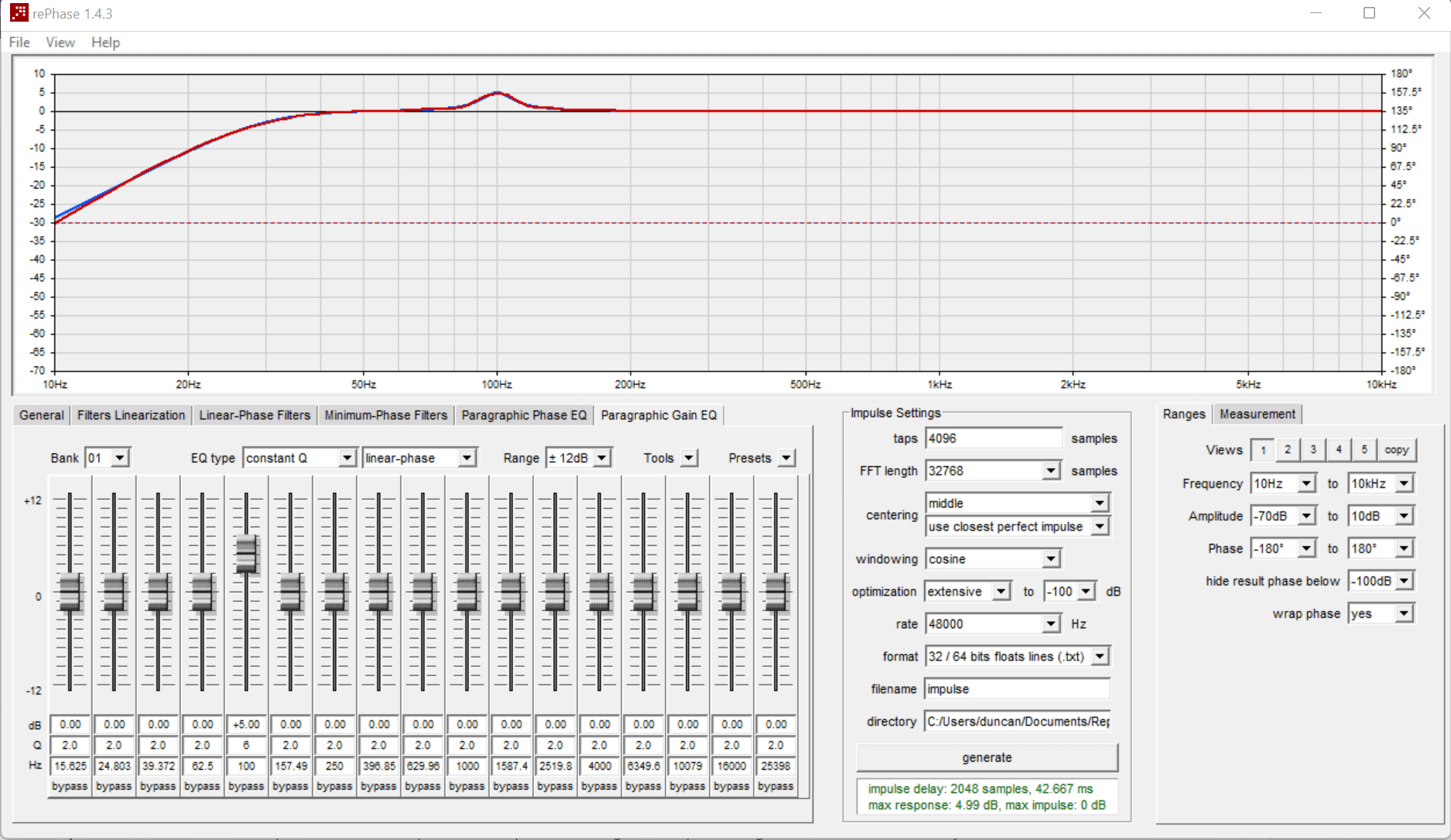Click the rePhase app icon in title bar

pos(19,13)
